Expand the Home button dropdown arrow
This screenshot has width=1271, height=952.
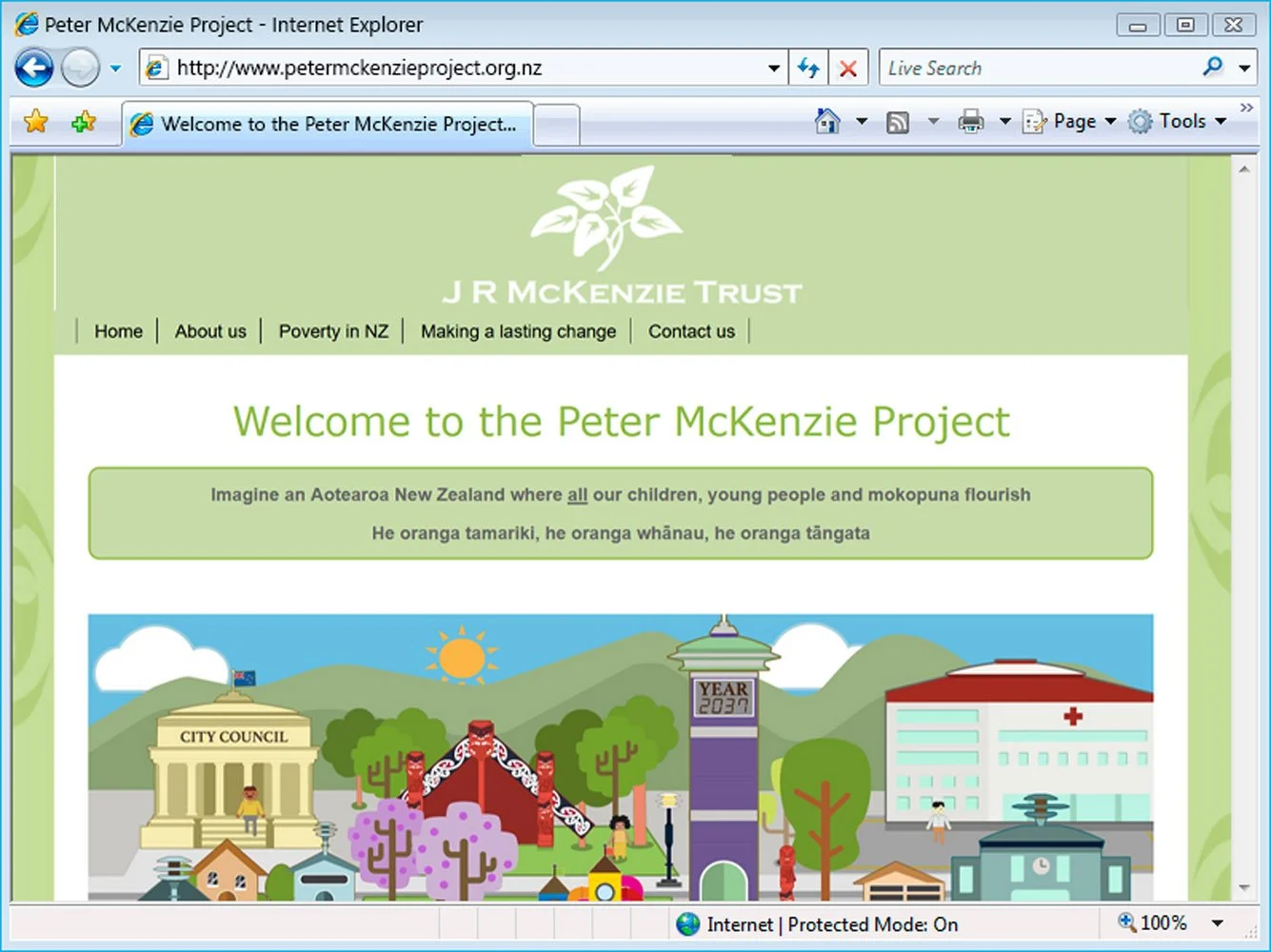[x=862, y=121]
